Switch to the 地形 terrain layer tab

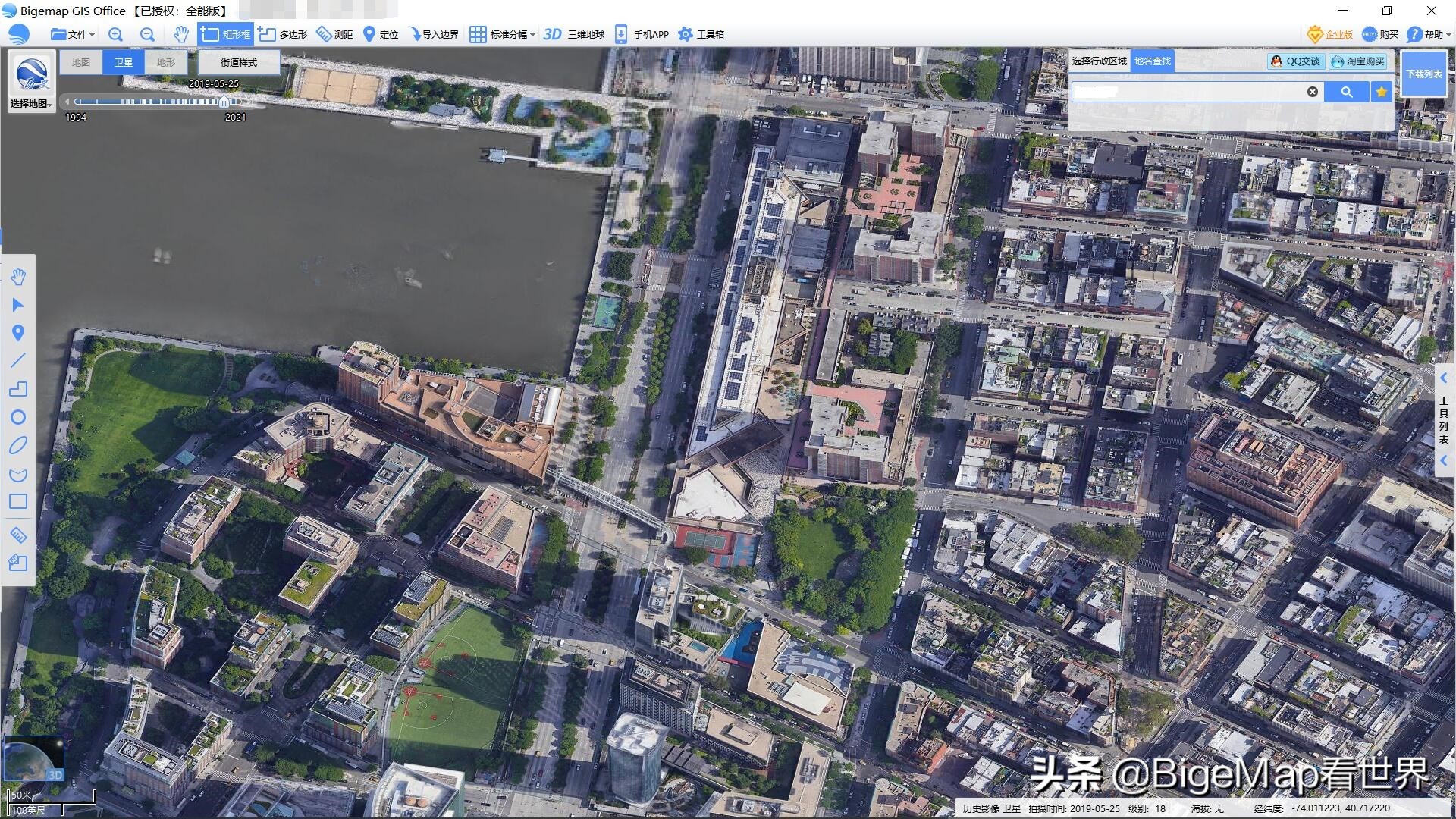[166, 62]
